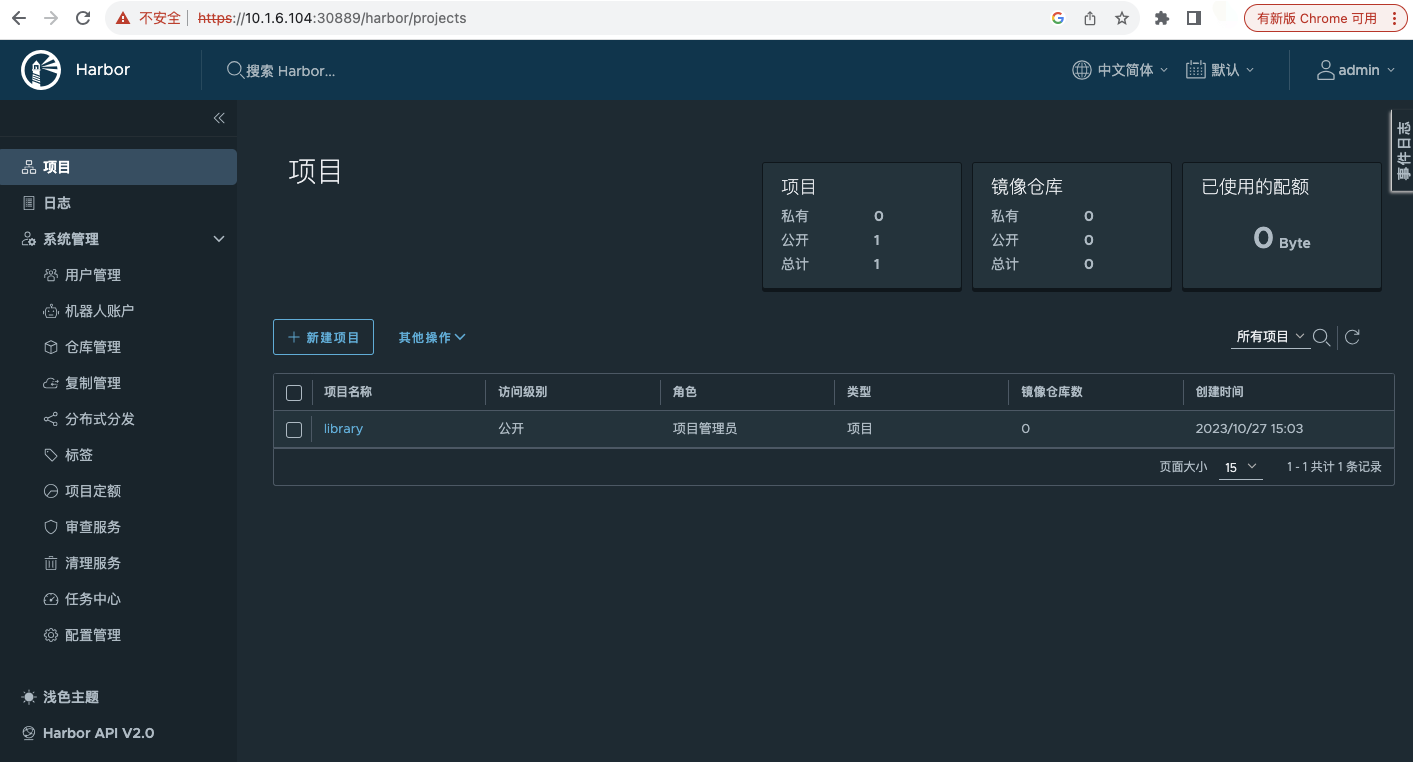This screenshot has width=1413, height=762.
Task: Click the Google Translate icon in address bar
Action: [1058, 18]
